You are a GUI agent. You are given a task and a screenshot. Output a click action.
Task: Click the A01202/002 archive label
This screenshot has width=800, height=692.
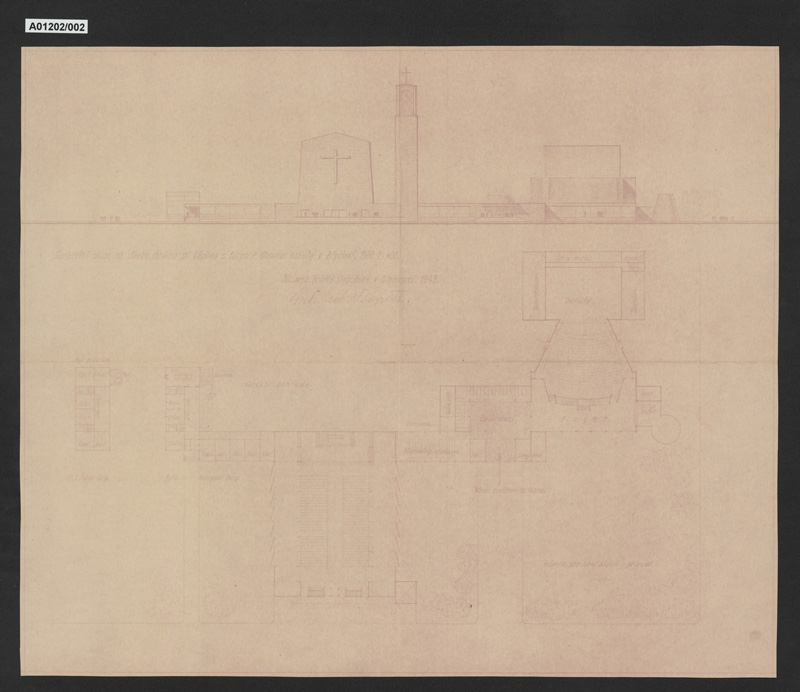[x=56, y=27]
